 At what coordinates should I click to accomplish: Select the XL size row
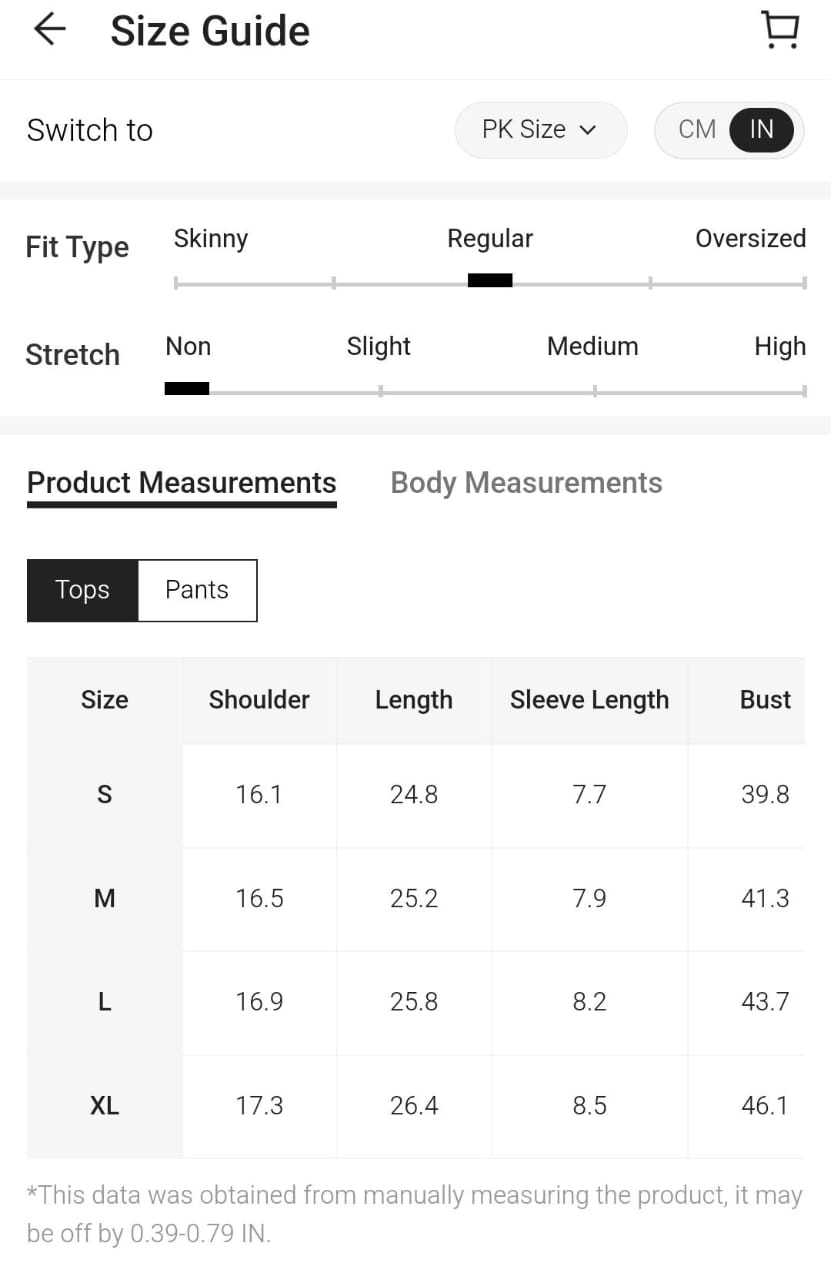pos(104,1106)
